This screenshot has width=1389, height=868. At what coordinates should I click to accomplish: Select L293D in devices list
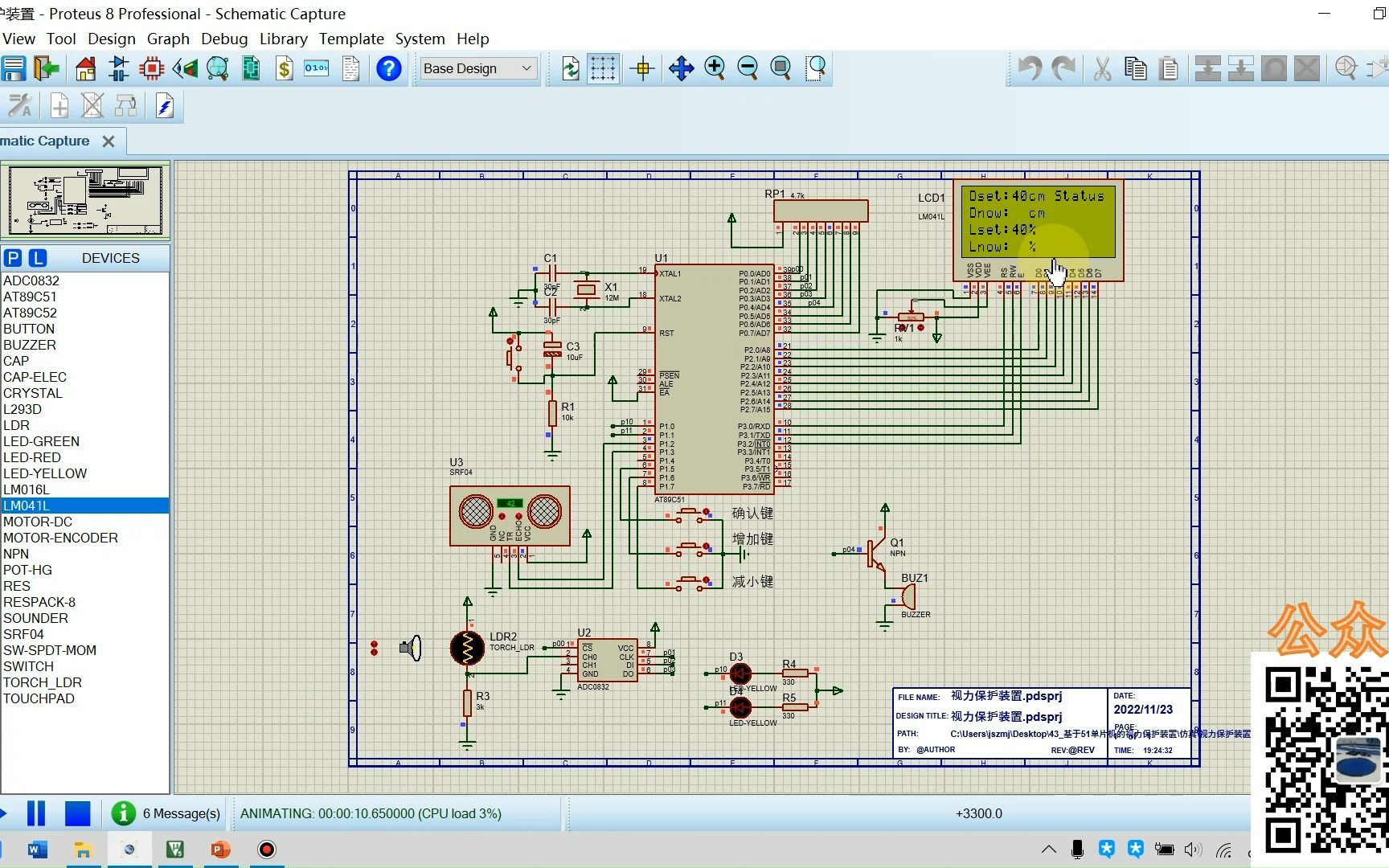pos(85,409)
